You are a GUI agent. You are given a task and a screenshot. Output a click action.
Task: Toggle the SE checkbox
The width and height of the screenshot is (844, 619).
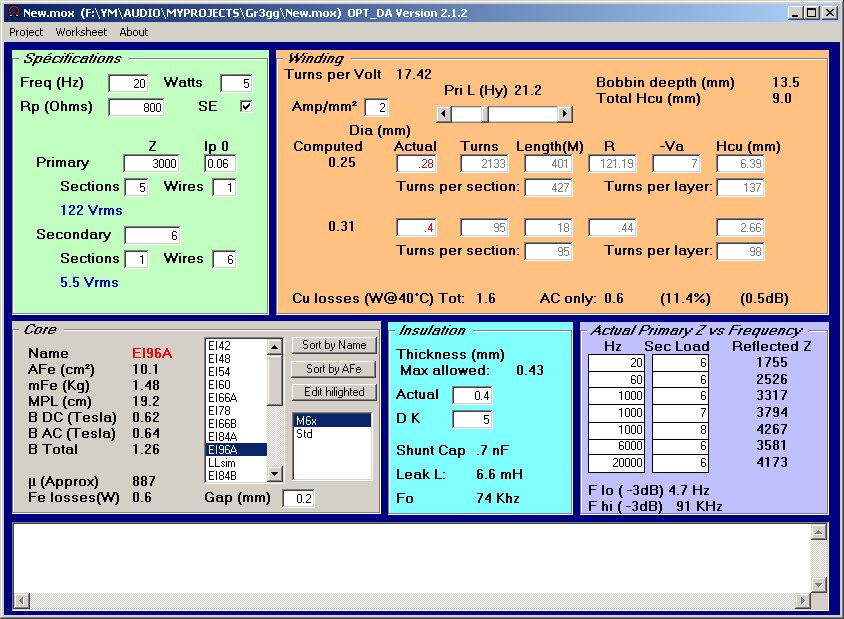tap(246, 106)
